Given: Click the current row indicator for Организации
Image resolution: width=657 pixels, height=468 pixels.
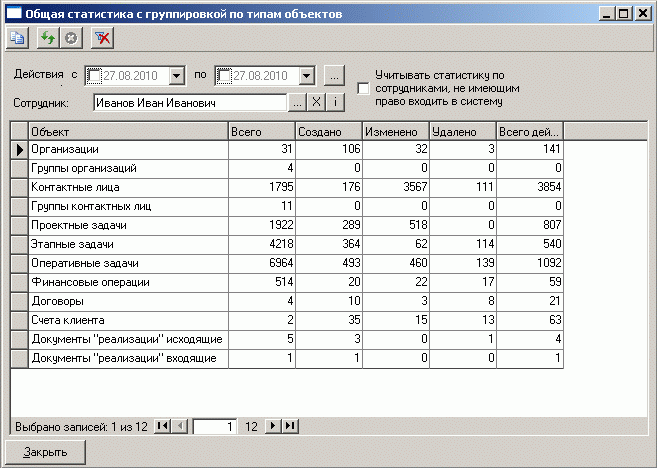Looking at the screenshot, I should coord(19,150).
